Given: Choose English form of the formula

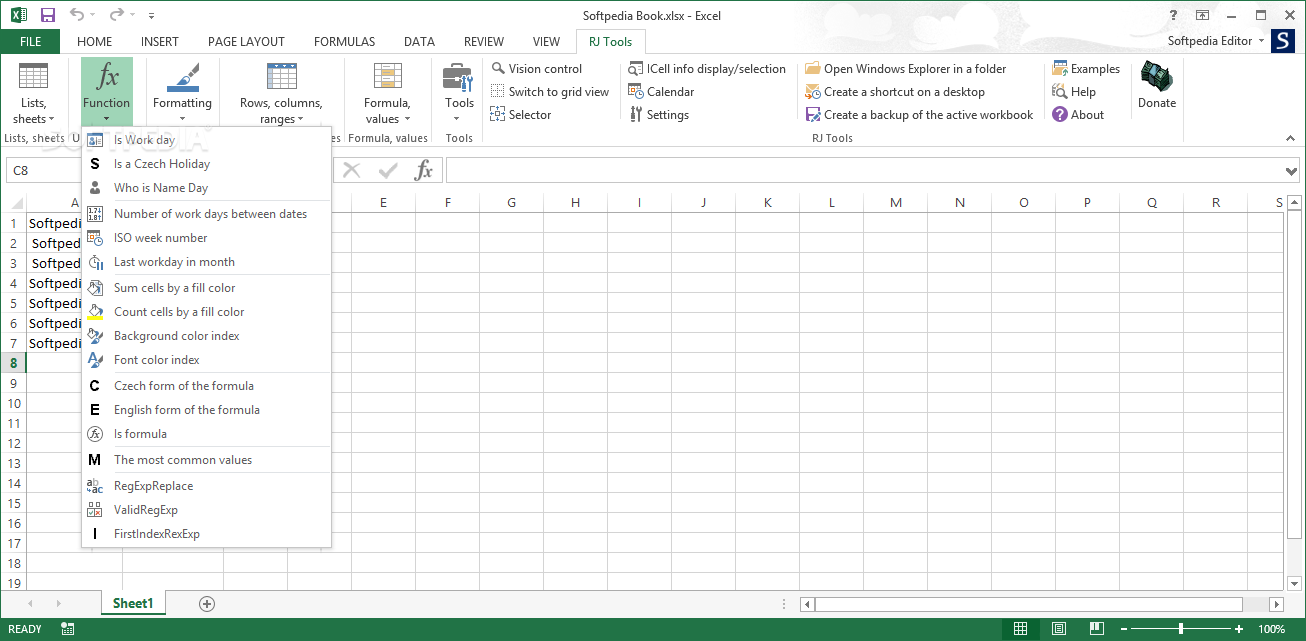Looking at the screenshot, I should pyautogui.click(x=206, y=410).
